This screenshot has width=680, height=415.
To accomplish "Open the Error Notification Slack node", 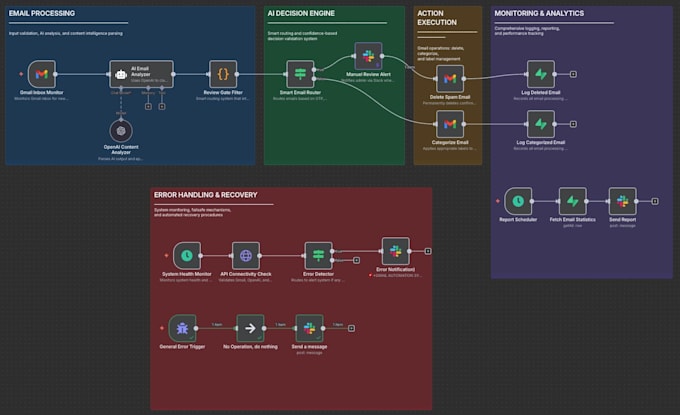I will (x=396, y=251).
